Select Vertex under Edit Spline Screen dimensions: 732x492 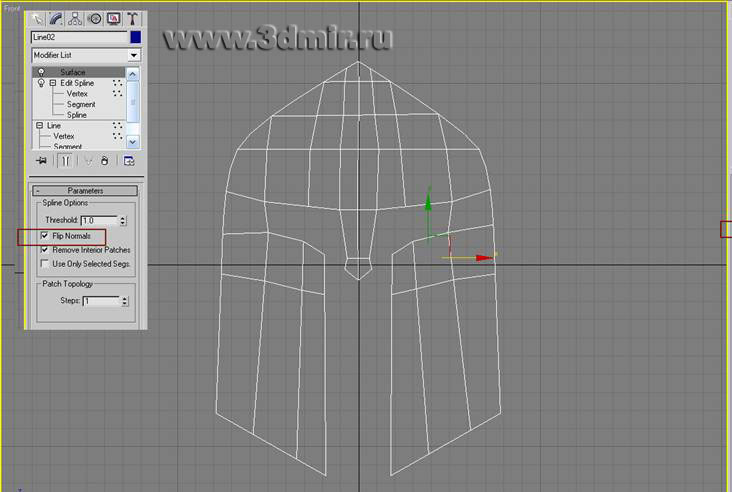point(77,94)
